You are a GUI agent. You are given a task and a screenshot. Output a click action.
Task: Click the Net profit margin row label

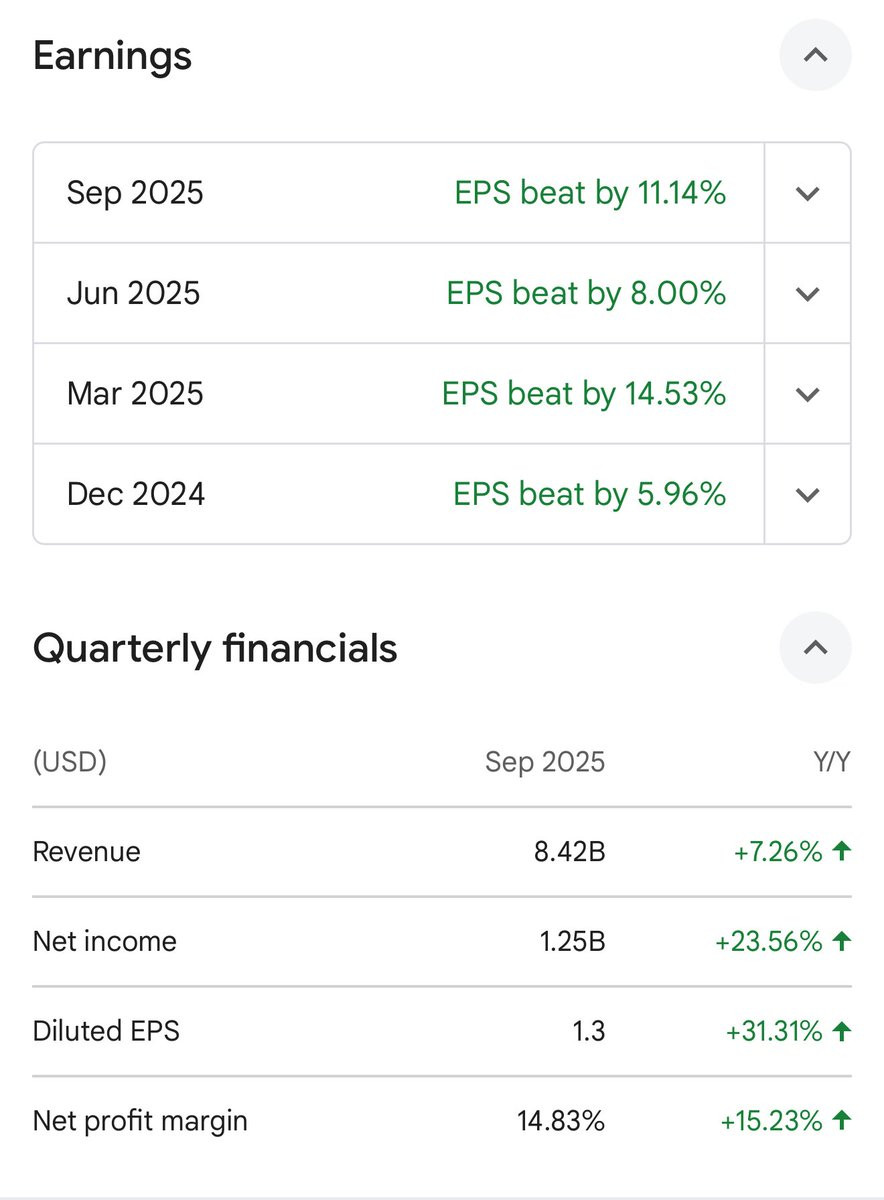click(x=140, y=1121)
